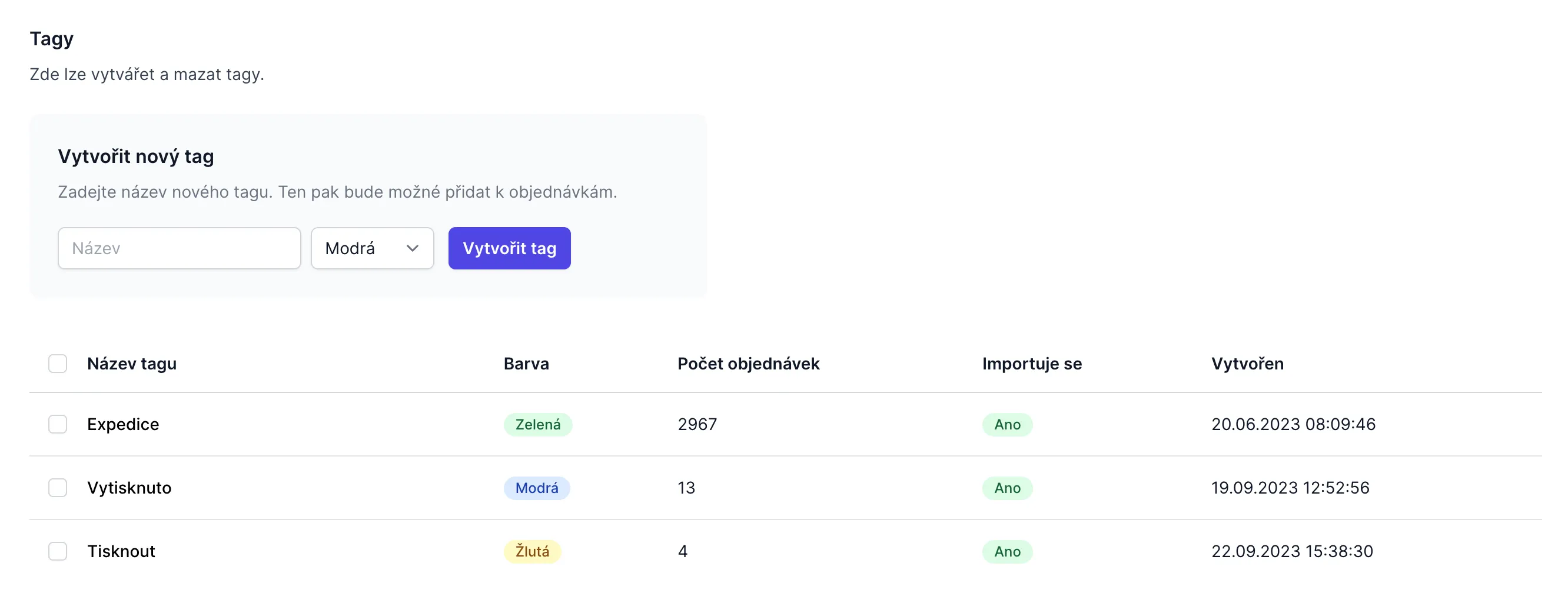1568x593 pixels.
Task: Click the Vytvořit tag button
Action: click(x=509, y=248)
